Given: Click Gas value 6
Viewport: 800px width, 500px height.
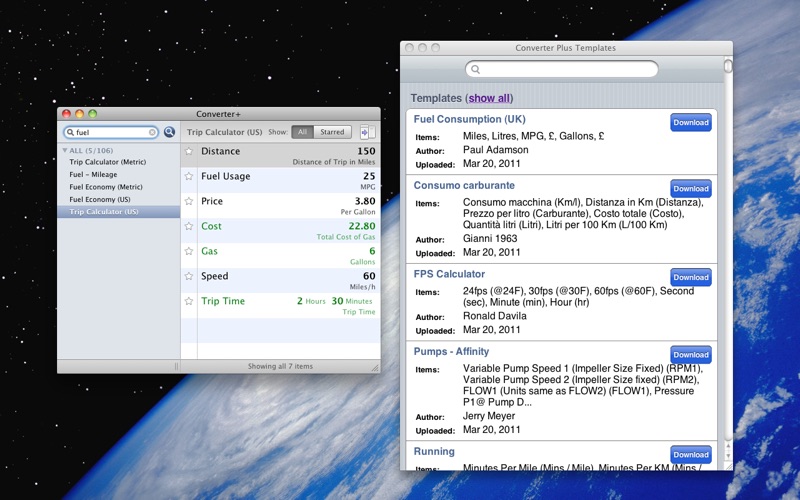Looking at the screenshot, I should point(372,251).
